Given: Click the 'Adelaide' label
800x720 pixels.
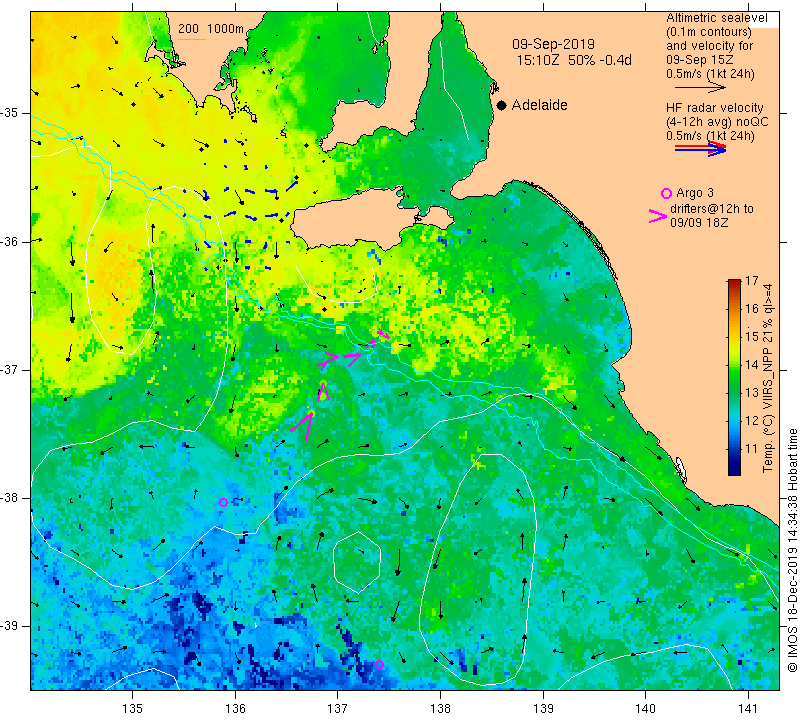Looking at the screenshot, I should [540, 105].
